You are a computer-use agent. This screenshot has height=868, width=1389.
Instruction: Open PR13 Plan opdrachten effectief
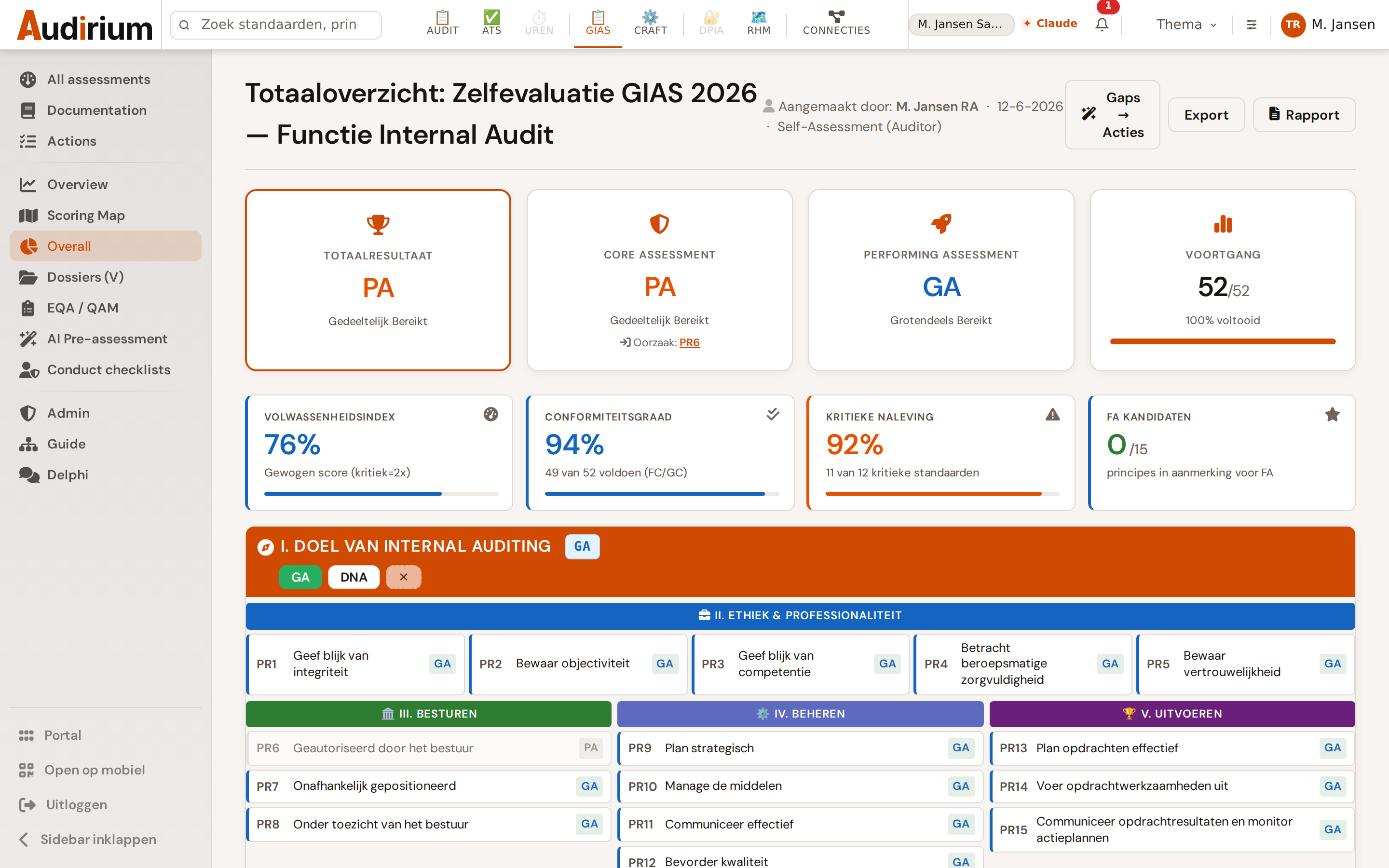[x=1172, y=748]
